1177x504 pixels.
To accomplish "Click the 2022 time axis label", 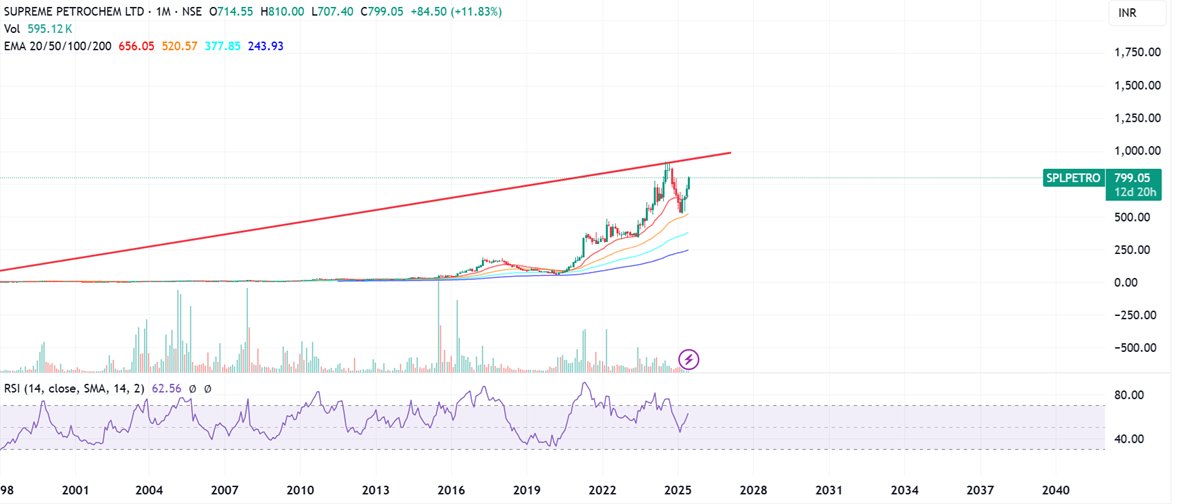I will pyautogui.click(x=603, y=489).
